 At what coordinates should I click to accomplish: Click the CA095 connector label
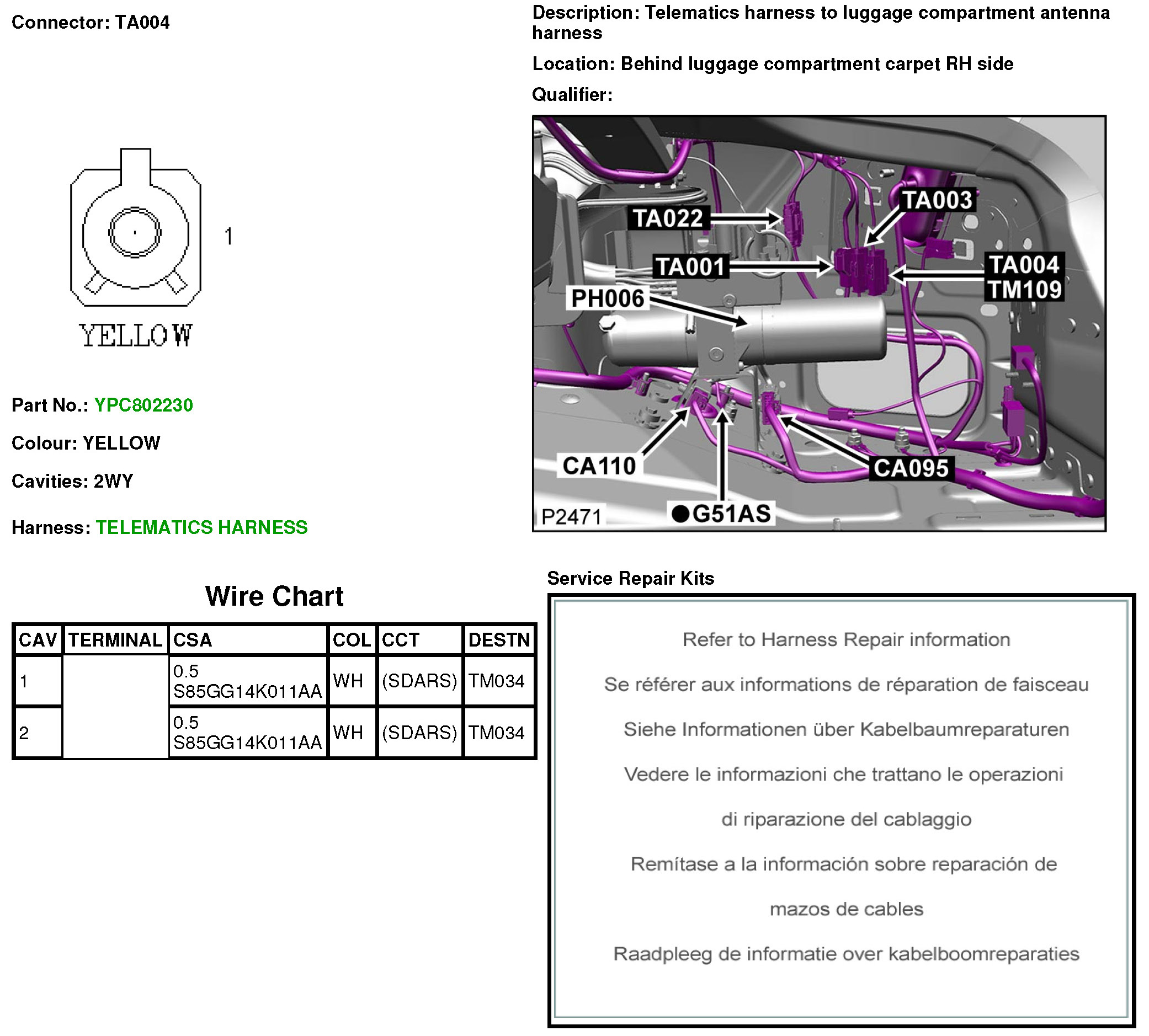coord(911,468)
